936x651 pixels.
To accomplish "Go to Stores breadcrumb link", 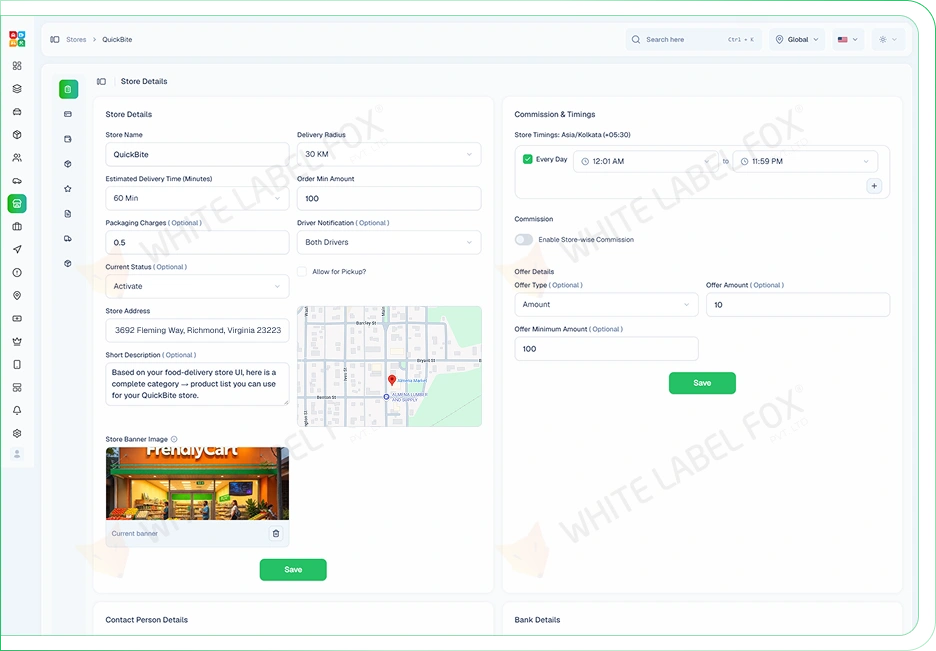I will [76, 39].
